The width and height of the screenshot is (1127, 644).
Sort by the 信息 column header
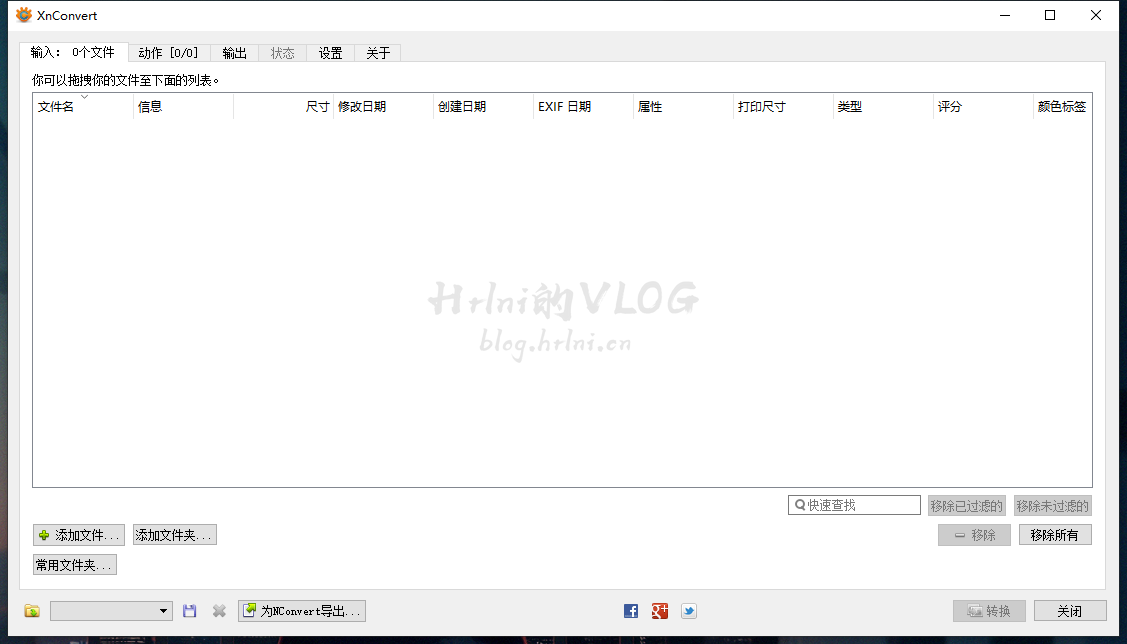[x=183, y=106]
